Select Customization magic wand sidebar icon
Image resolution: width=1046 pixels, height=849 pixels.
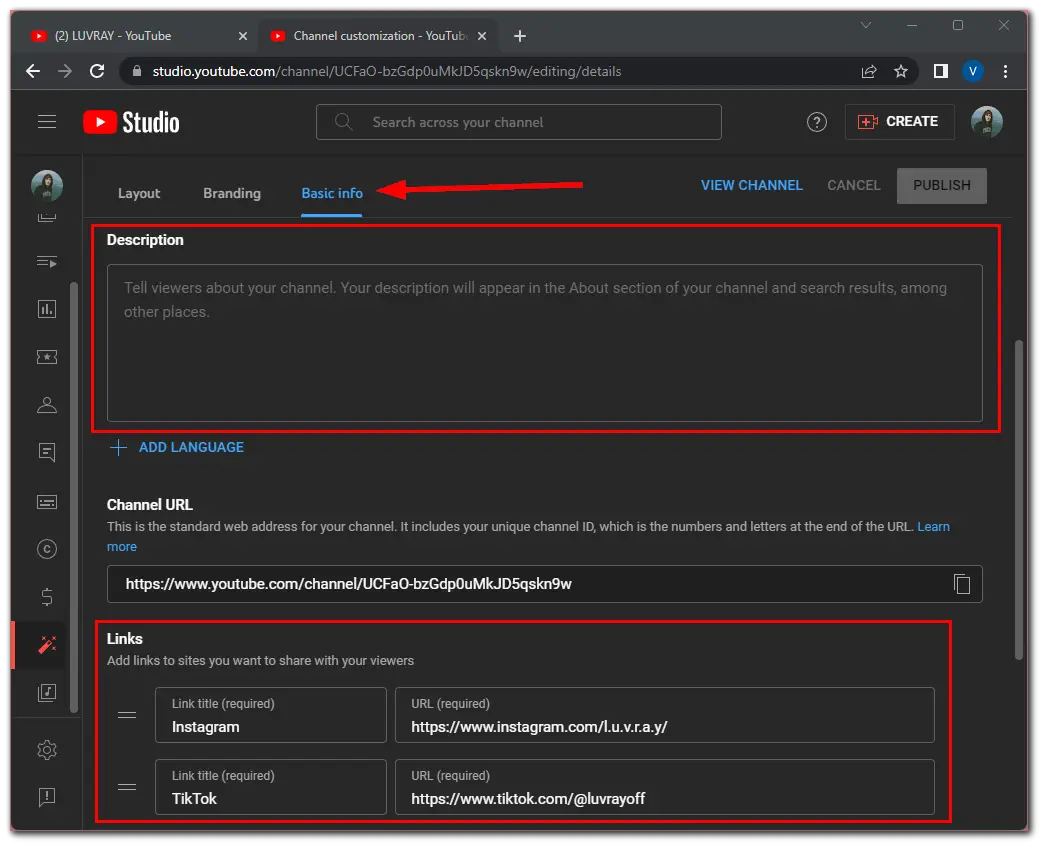coord(47,644)
